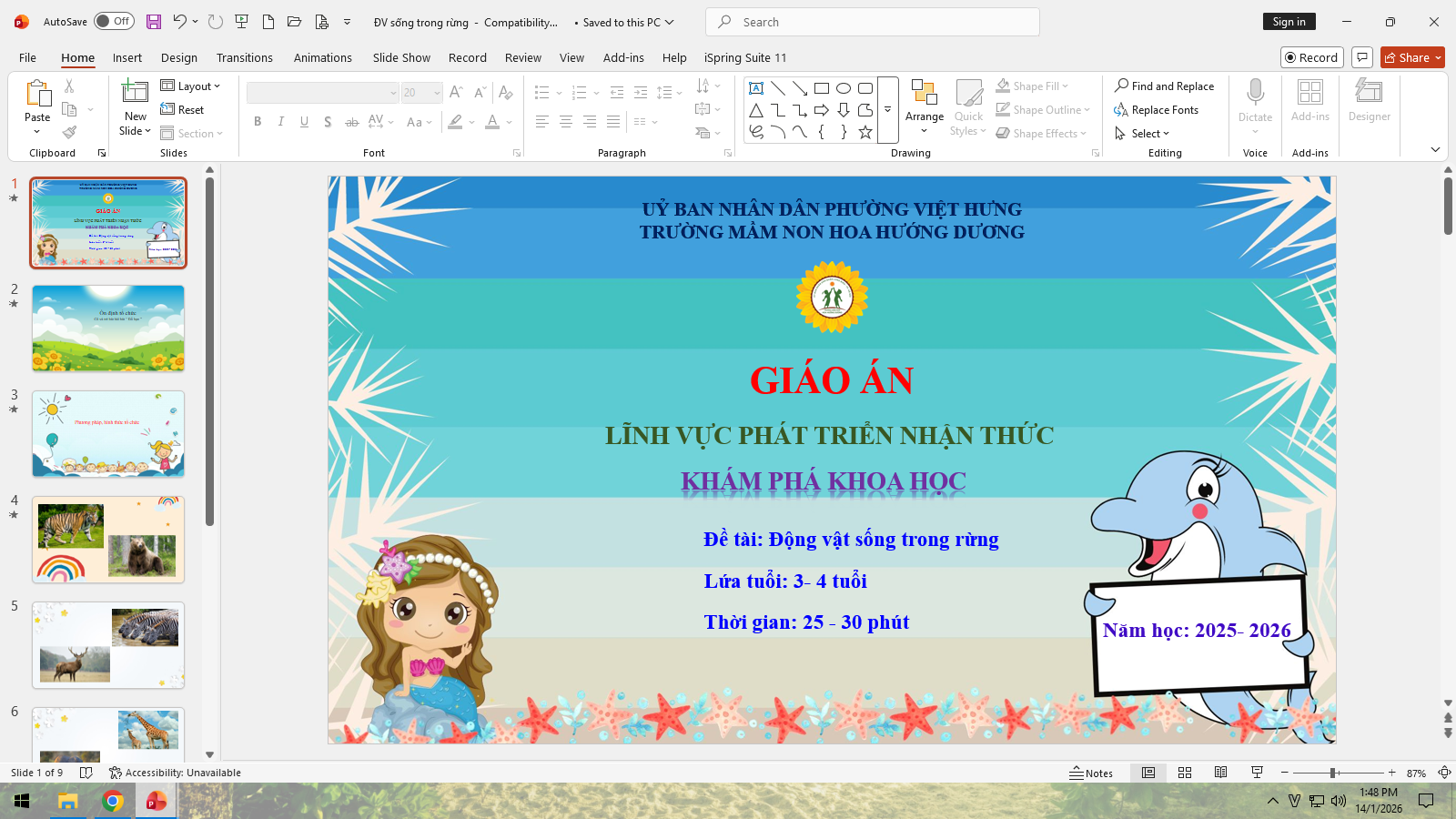Image resolution: width=1456 pixels, height=819 pixels.
Task: Click the Share button
Action: (1412, 57)
